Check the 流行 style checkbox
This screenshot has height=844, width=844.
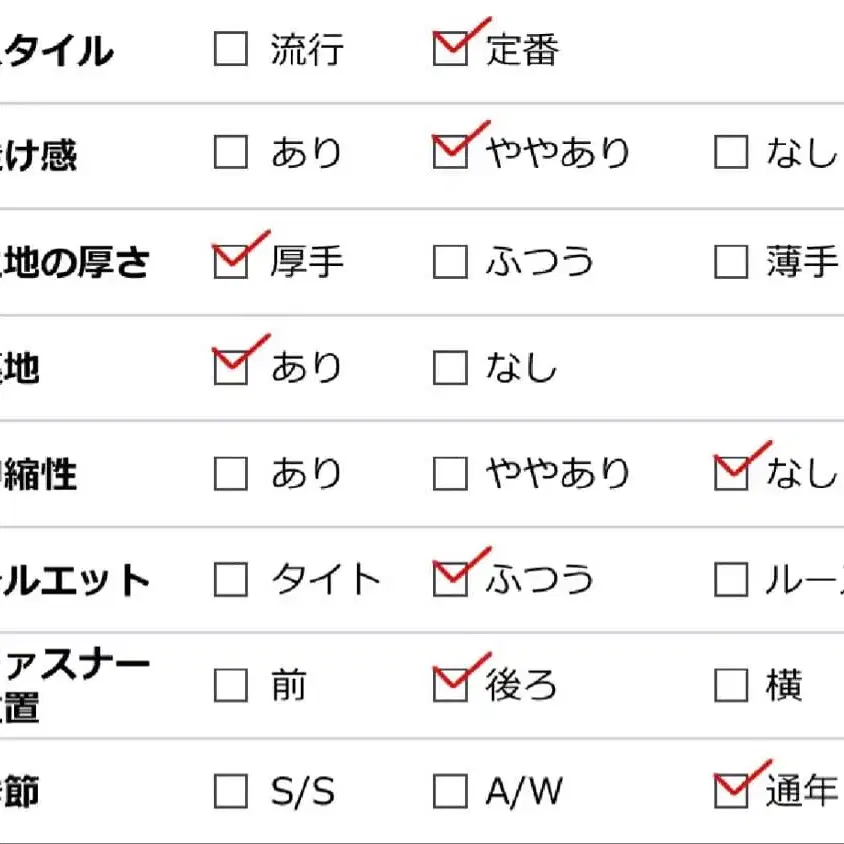231,48
